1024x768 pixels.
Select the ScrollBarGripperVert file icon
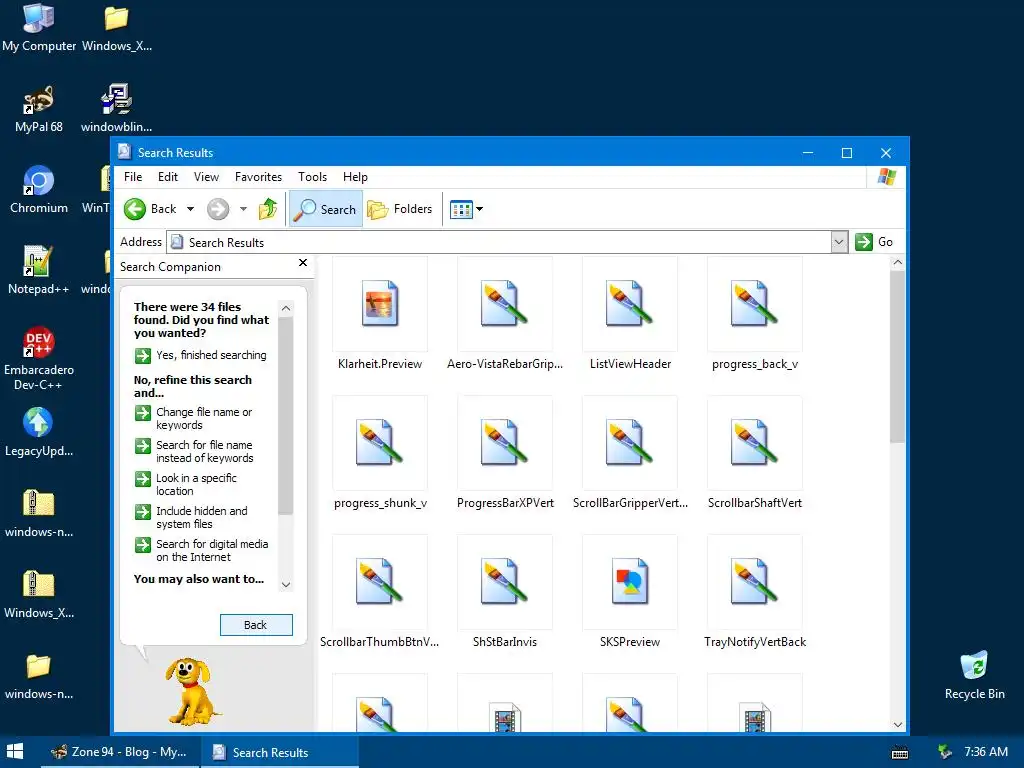[630, 443]
